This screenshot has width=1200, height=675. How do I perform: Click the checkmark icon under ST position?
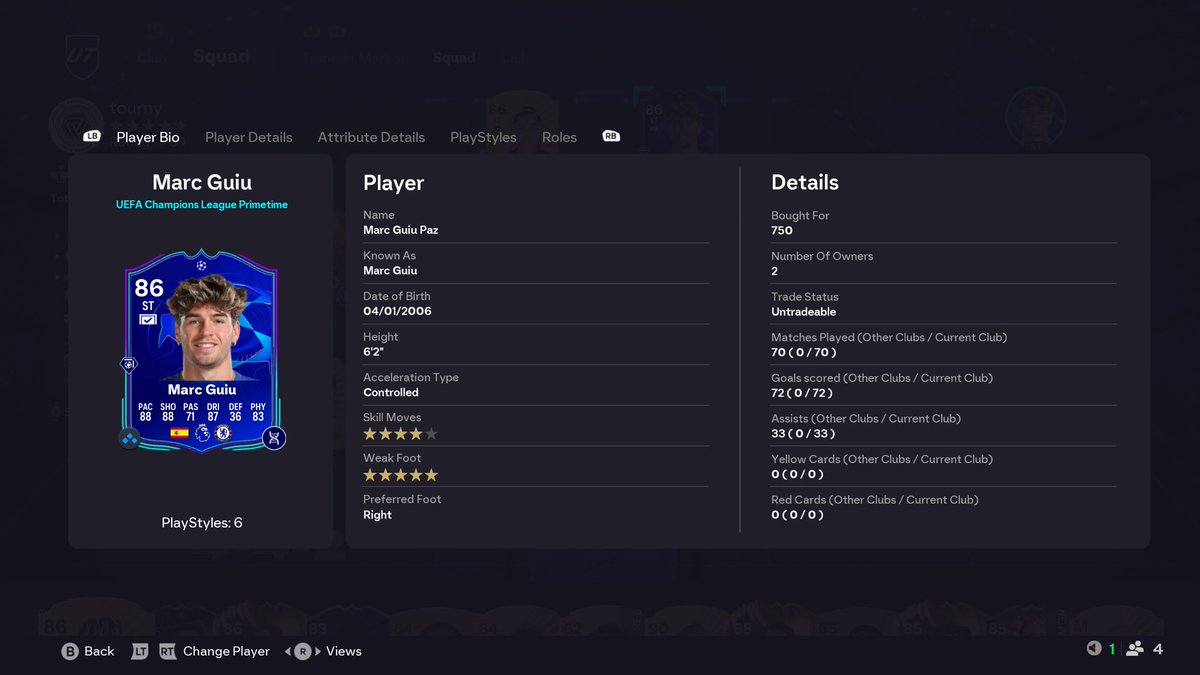148,320
